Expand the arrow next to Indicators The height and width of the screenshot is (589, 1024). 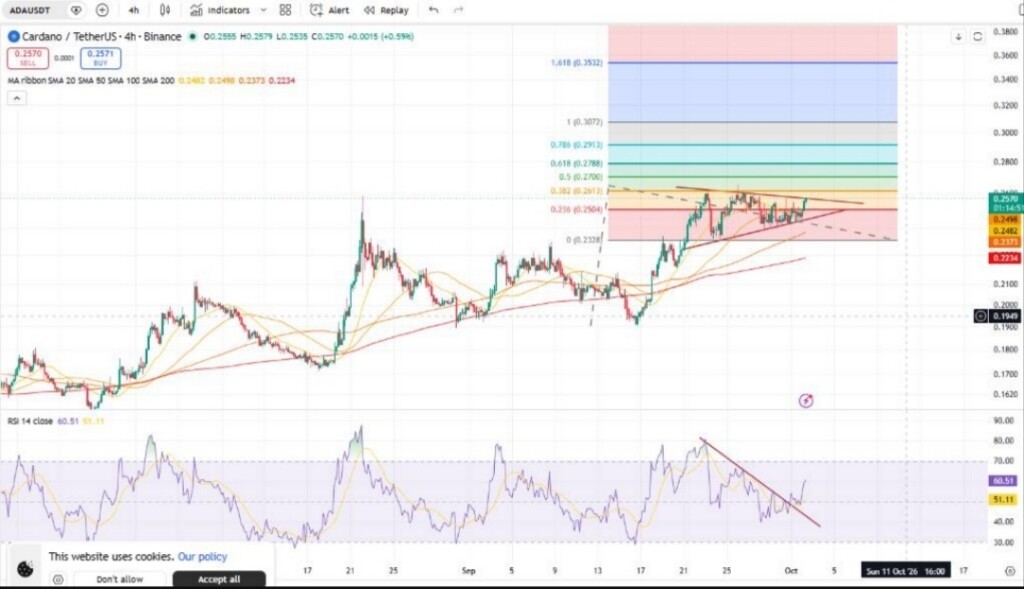[263, 10]
